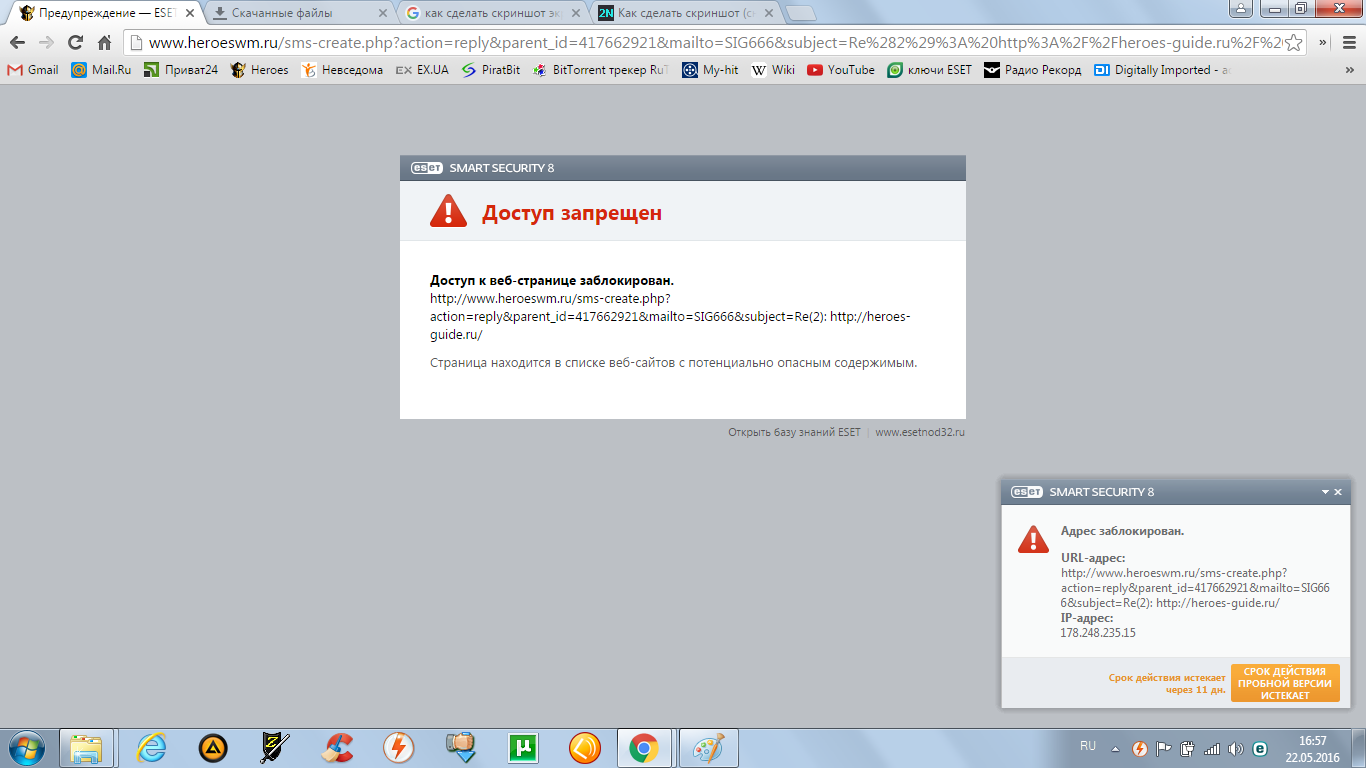Close the Скачанные файлы tab
Viewport: 1366px width, 768px height.
(382, 14)
